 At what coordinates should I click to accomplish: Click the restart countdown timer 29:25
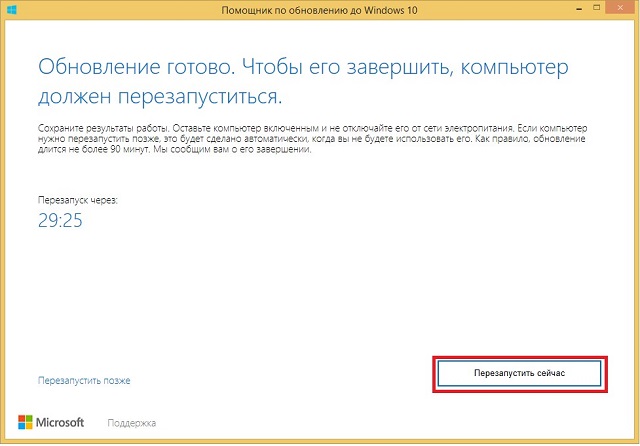click(60, 220)
